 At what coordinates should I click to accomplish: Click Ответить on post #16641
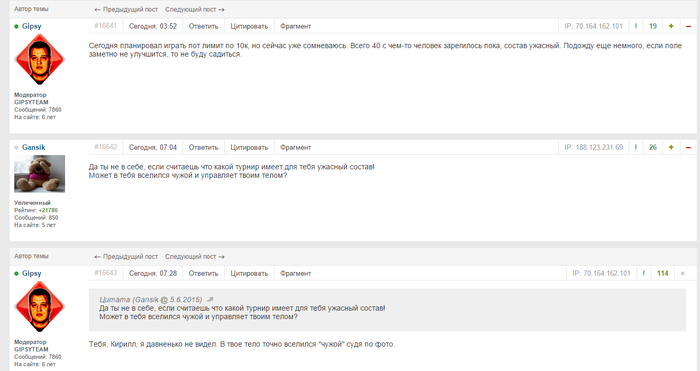click(x=203, y=26)
